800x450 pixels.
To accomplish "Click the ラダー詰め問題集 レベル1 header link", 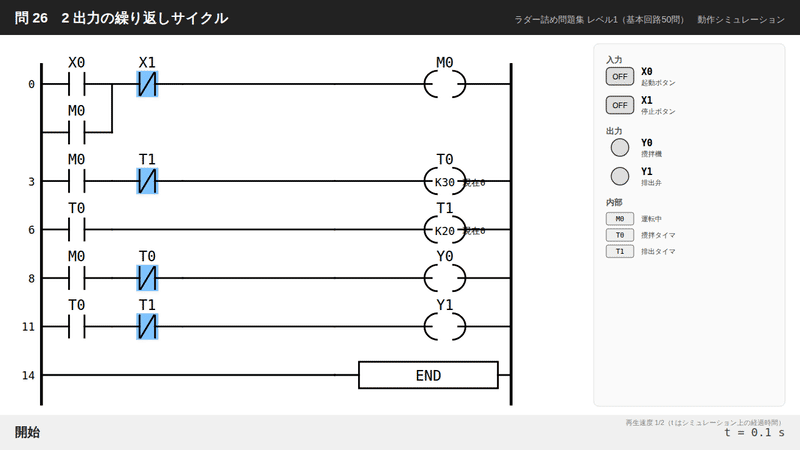I will click(x=598, y=19).
